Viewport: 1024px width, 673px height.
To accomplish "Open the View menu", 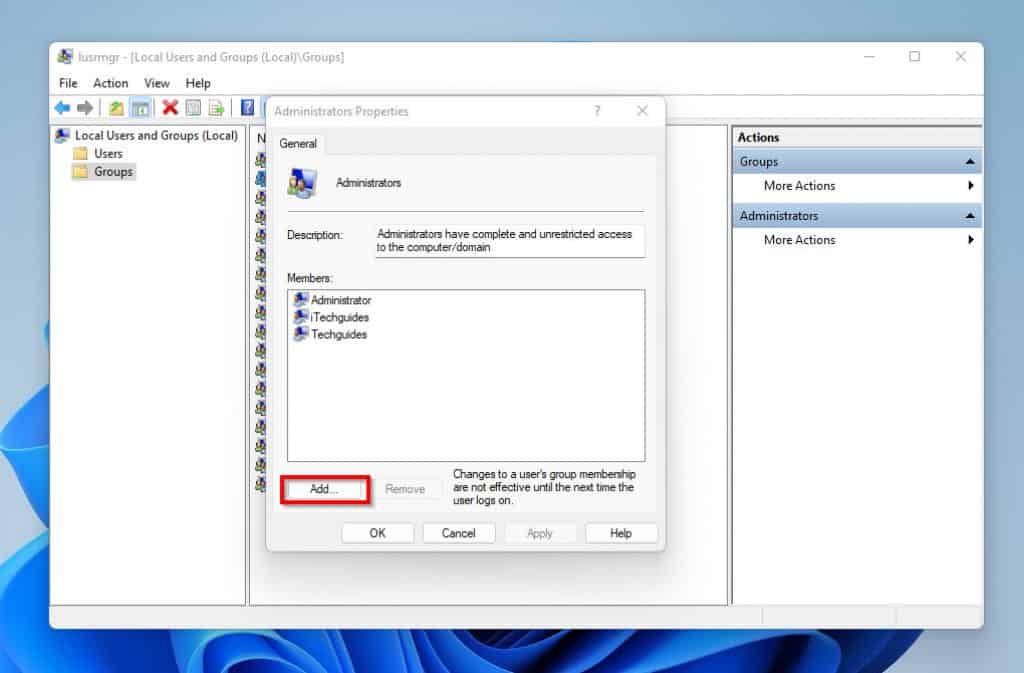I will coord(157,83).
